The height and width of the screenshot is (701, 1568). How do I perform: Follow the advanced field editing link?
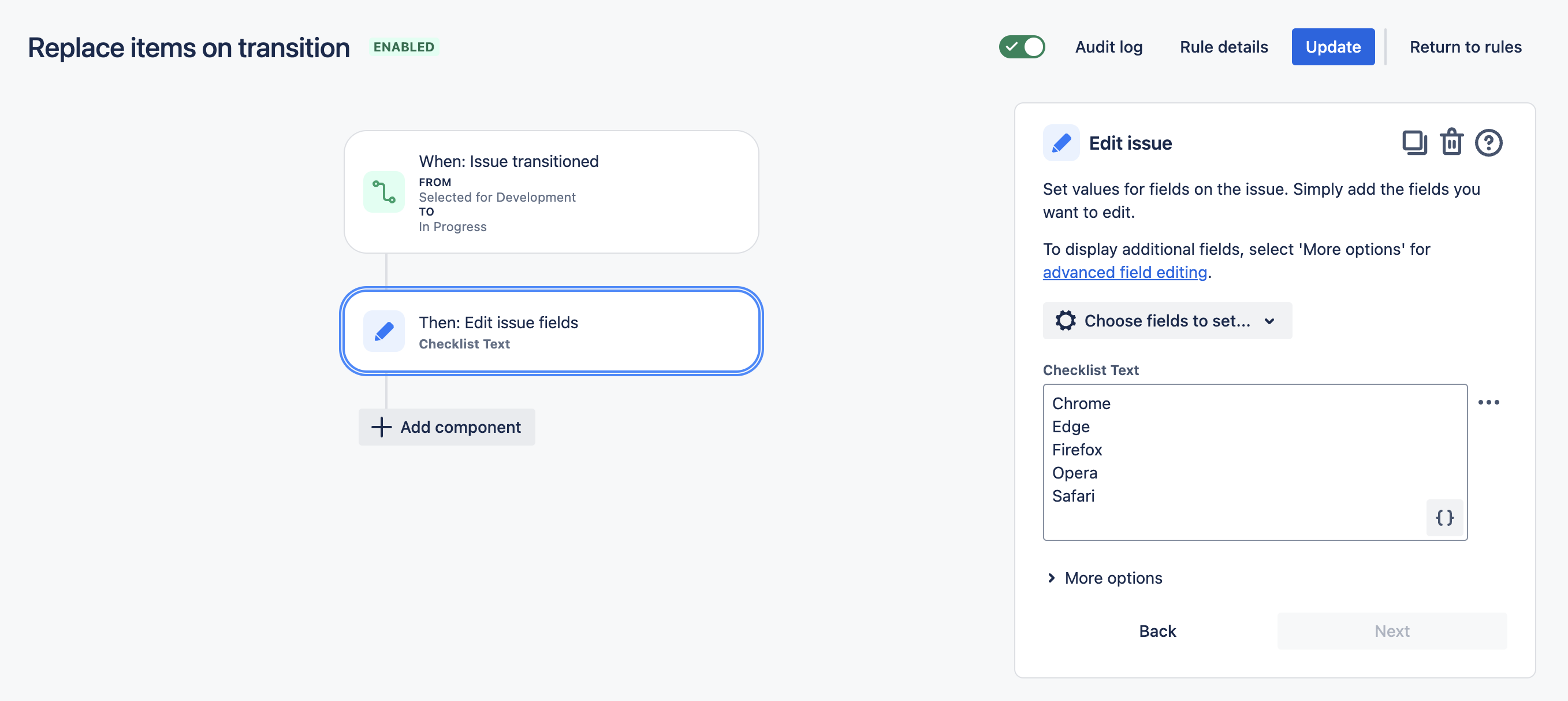pyautogui.click(x=1124, y=272)
